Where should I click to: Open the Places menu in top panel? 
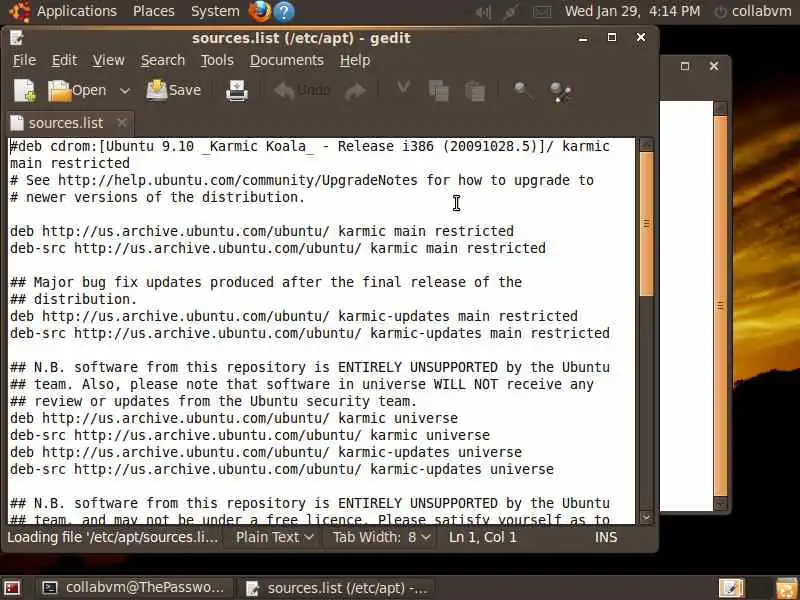coord(154,11)
